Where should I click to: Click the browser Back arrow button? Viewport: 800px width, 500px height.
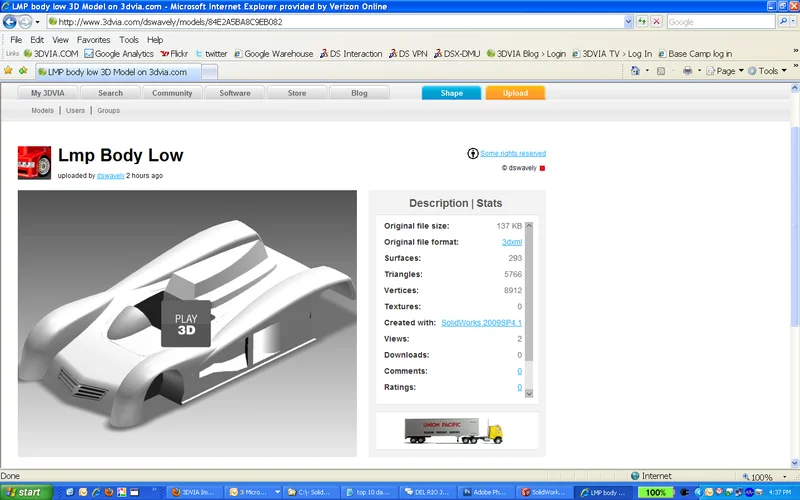(x=12, y=21)
